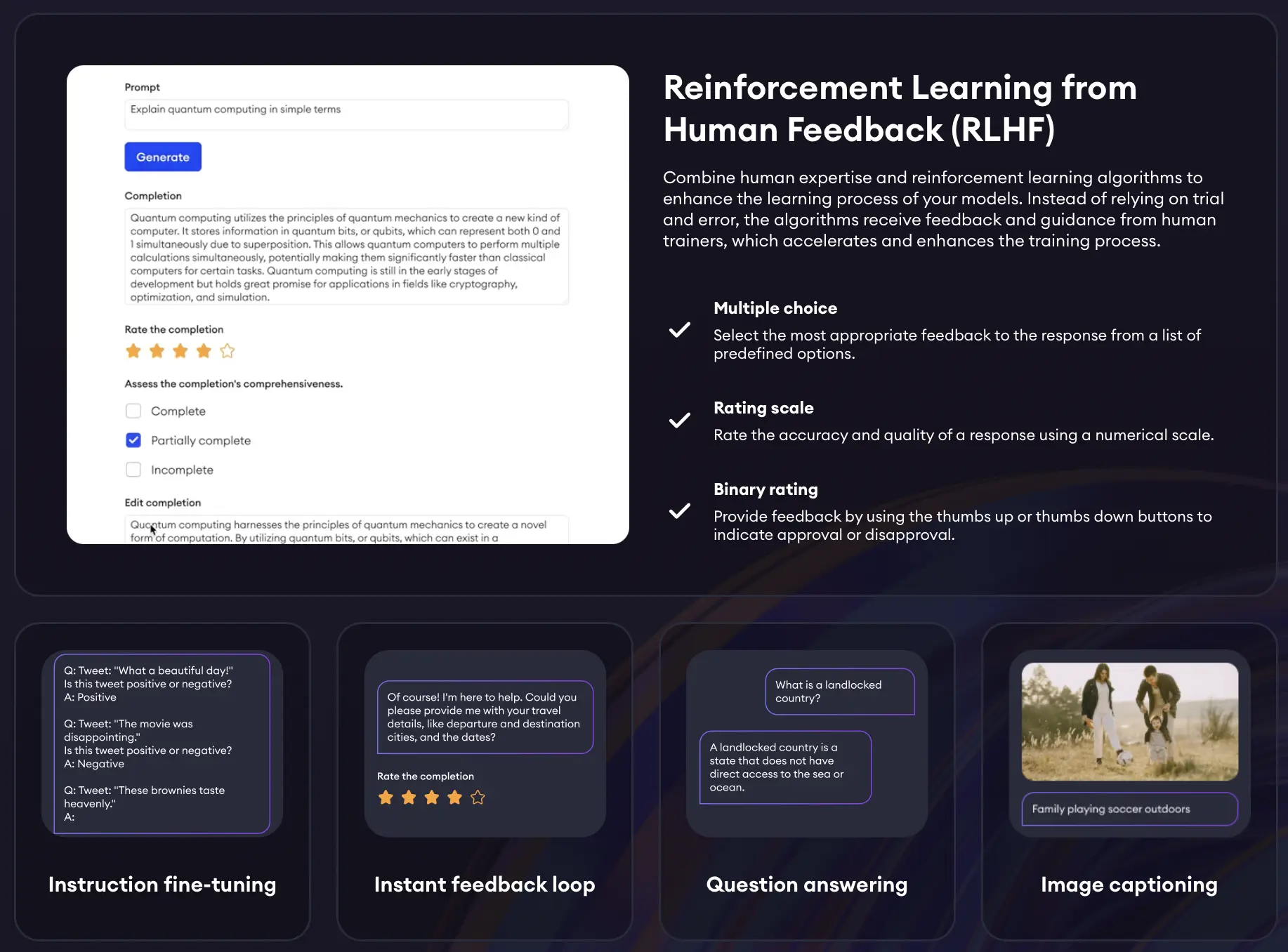Viewport: 1288px width, 952px height.
Task: Select the fifth star under Rate the completion
Action: coord(227,351)
